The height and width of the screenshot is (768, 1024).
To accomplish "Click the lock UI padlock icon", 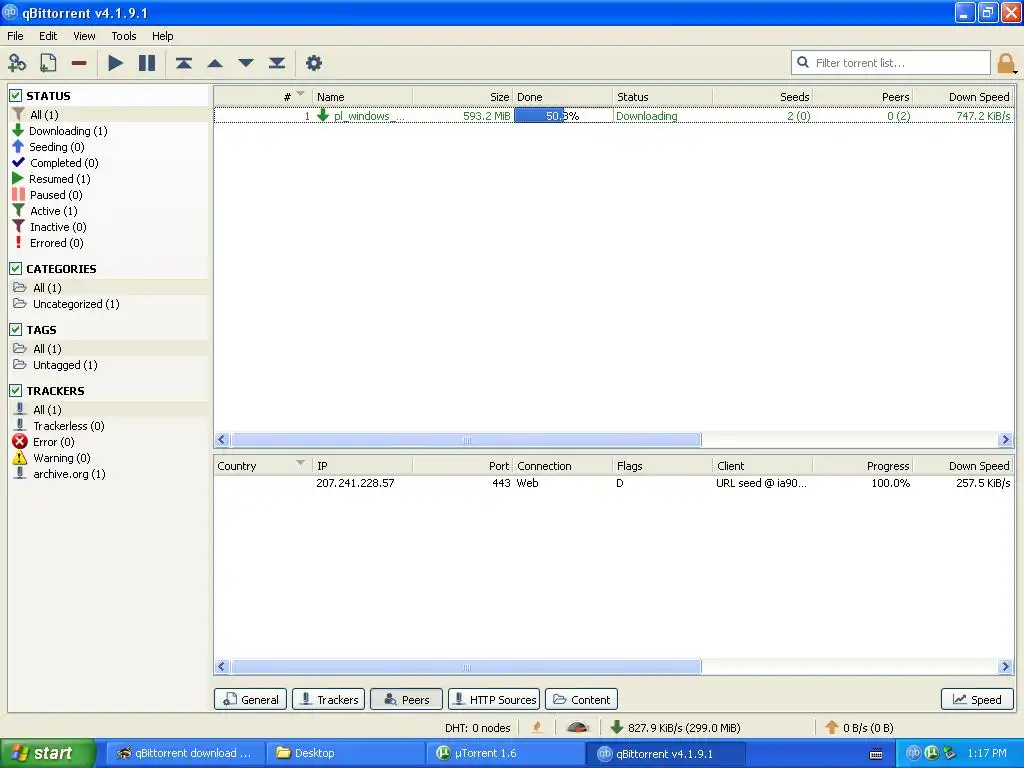I will [1006, 63].
